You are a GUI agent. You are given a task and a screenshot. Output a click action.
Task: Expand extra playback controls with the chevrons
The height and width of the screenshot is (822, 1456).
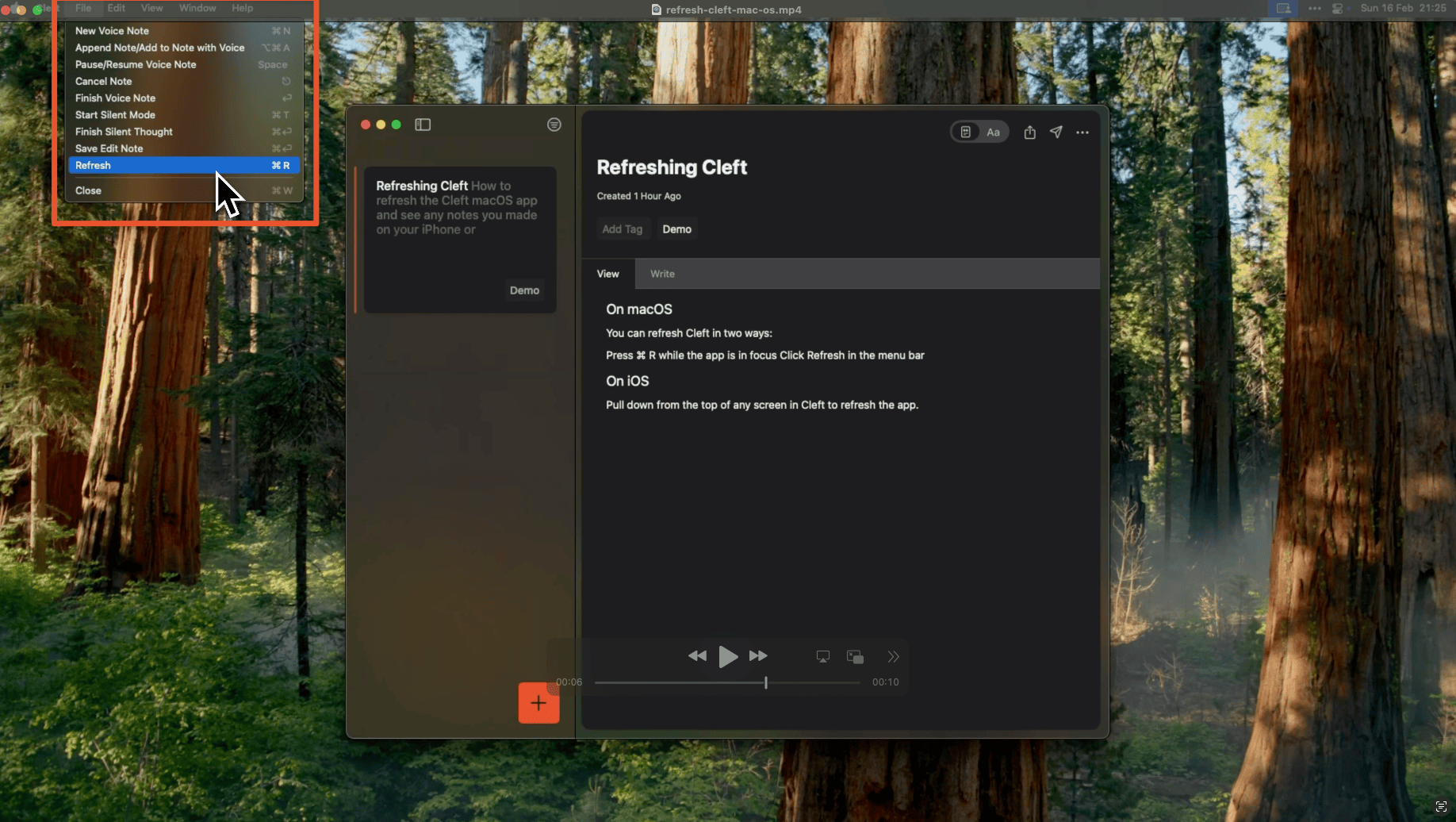(893, 656)
